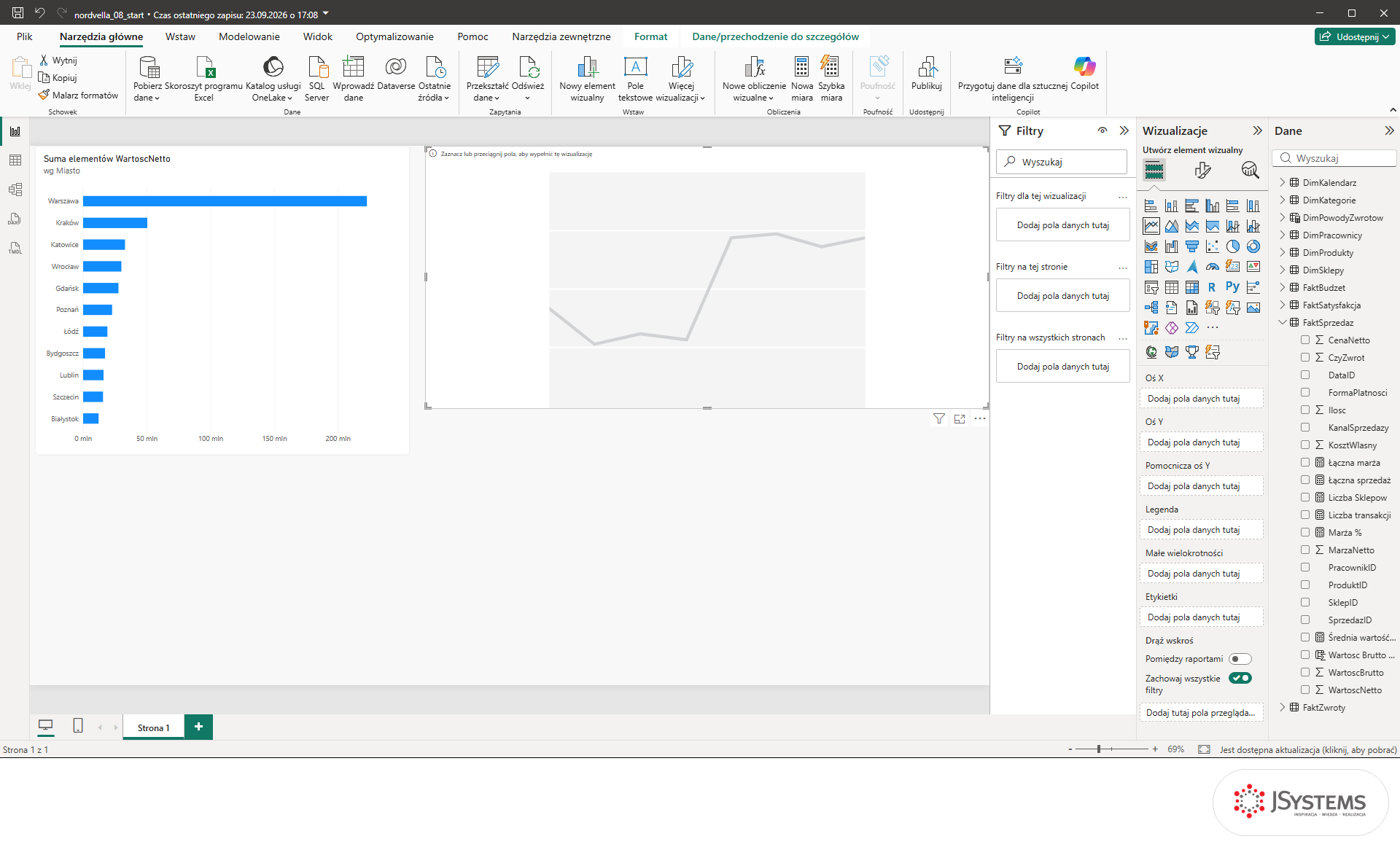Open the Format ribbon tab

pyautogui.click(x=650, y=36)
